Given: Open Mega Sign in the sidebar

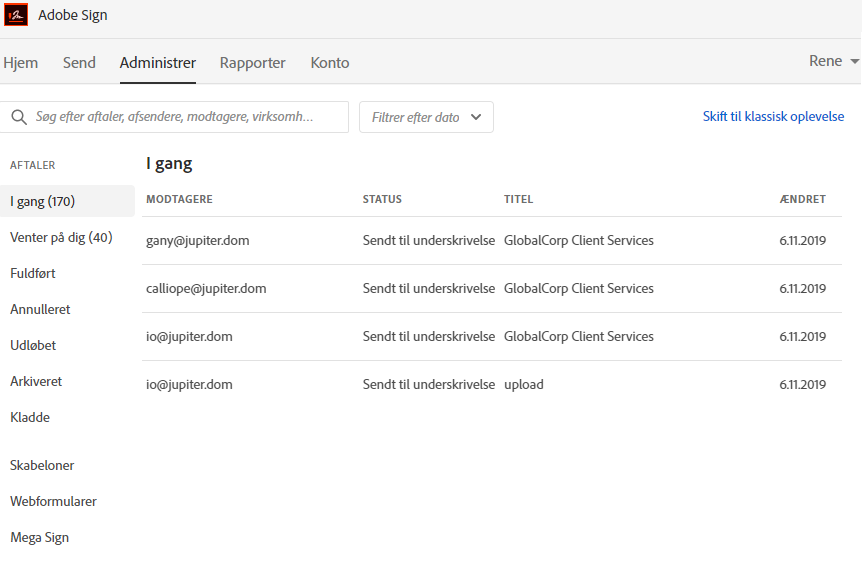Looking at the screenshot, I should coord(40,537).
